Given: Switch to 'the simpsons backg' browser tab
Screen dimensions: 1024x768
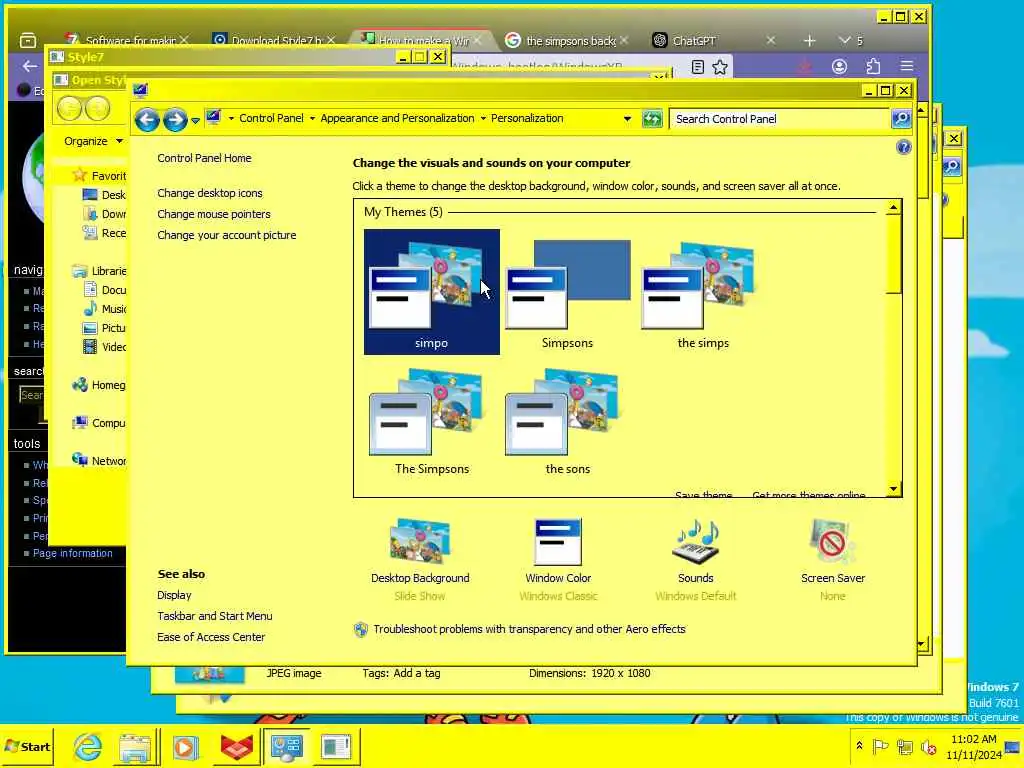Looking at the screenshot, I should pos(566,40).
